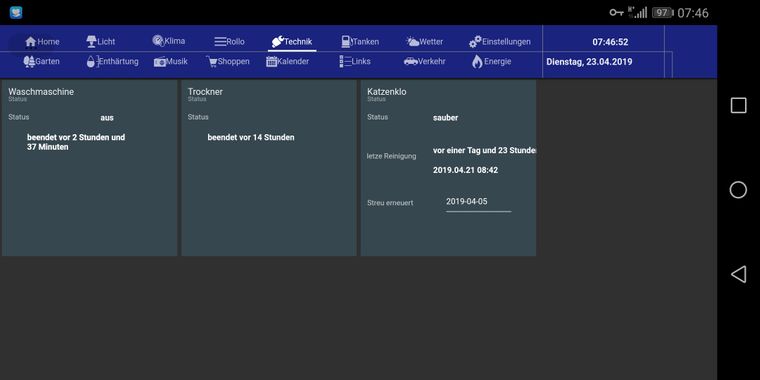The image size is (760, 380).
Task: Click the 'Streu erneuert' label
Action: click(x=390, y=203)
